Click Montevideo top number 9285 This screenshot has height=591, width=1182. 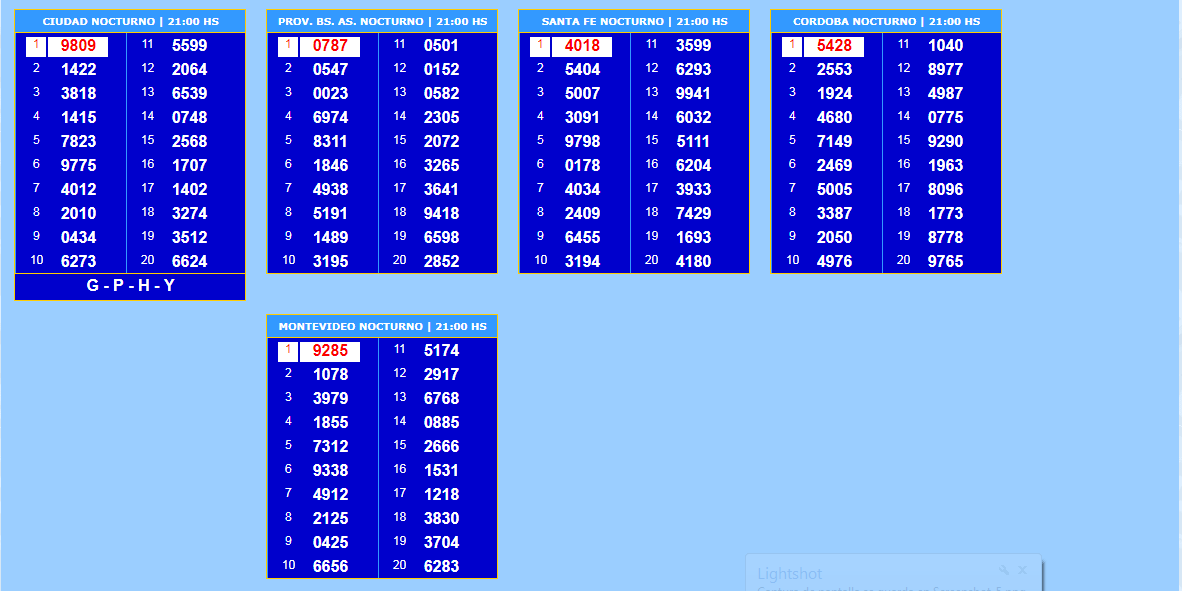[x=330, y=351]
